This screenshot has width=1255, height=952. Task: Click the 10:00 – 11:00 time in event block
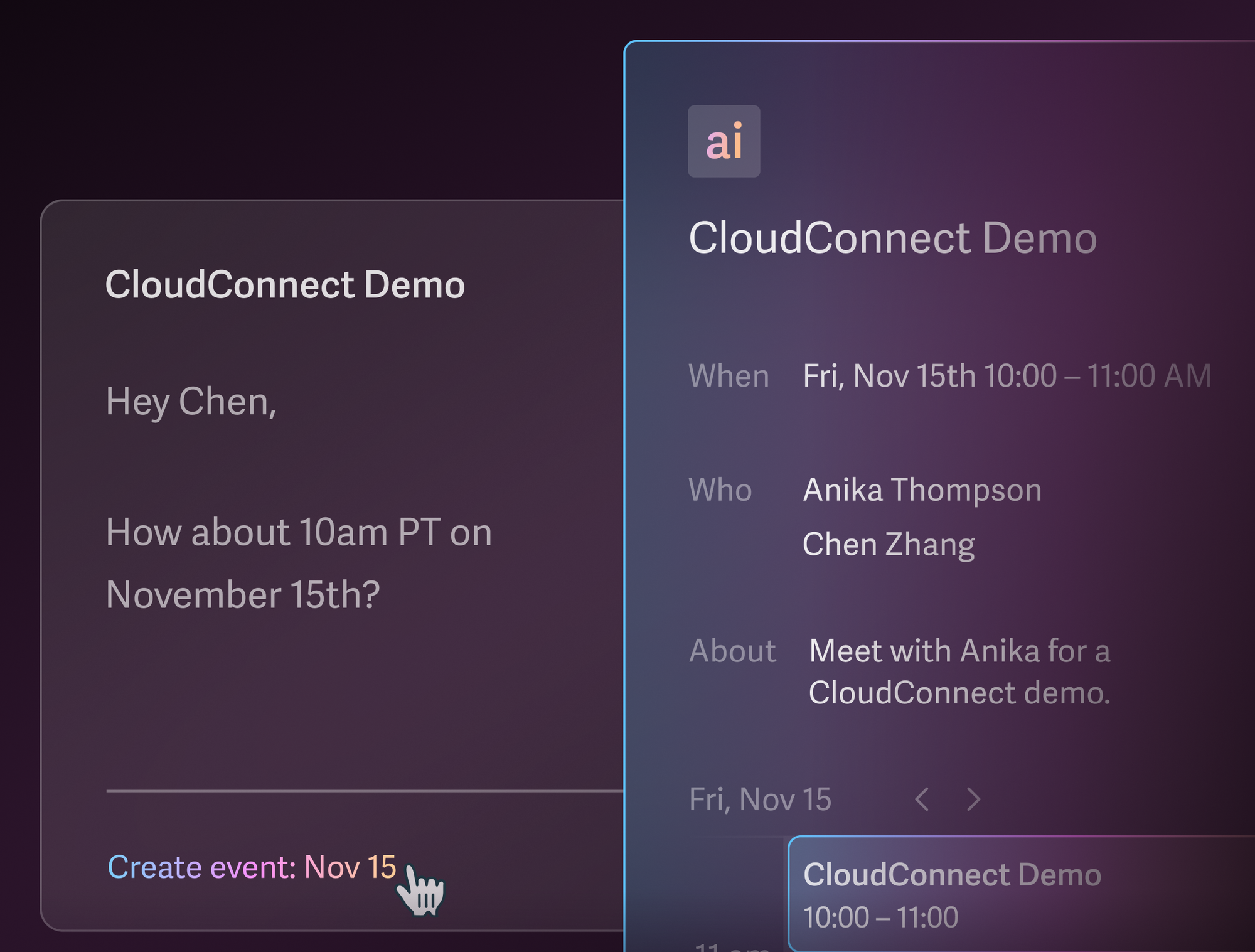pyautogui.click(x=880, y=917)
